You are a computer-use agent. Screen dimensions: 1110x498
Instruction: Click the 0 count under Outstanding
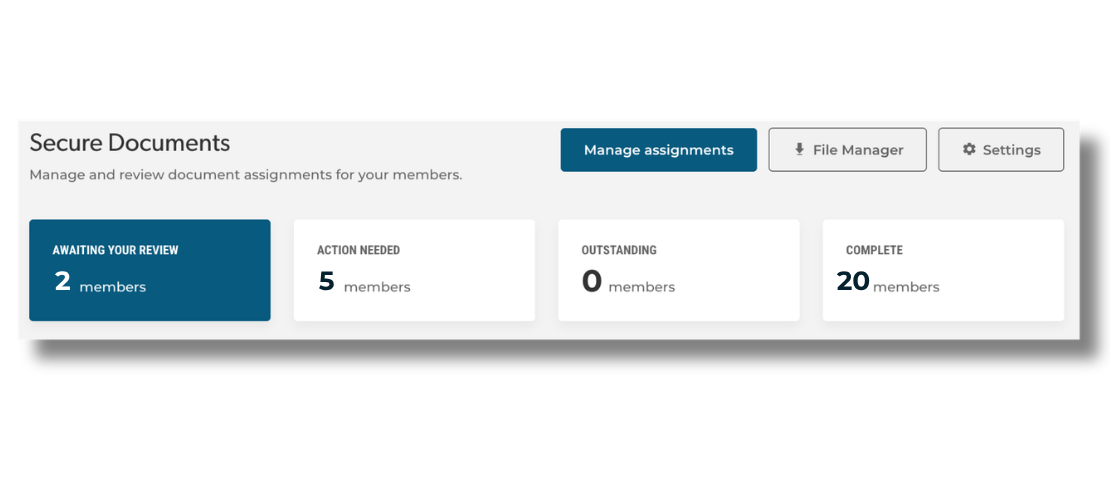[592, 282]
